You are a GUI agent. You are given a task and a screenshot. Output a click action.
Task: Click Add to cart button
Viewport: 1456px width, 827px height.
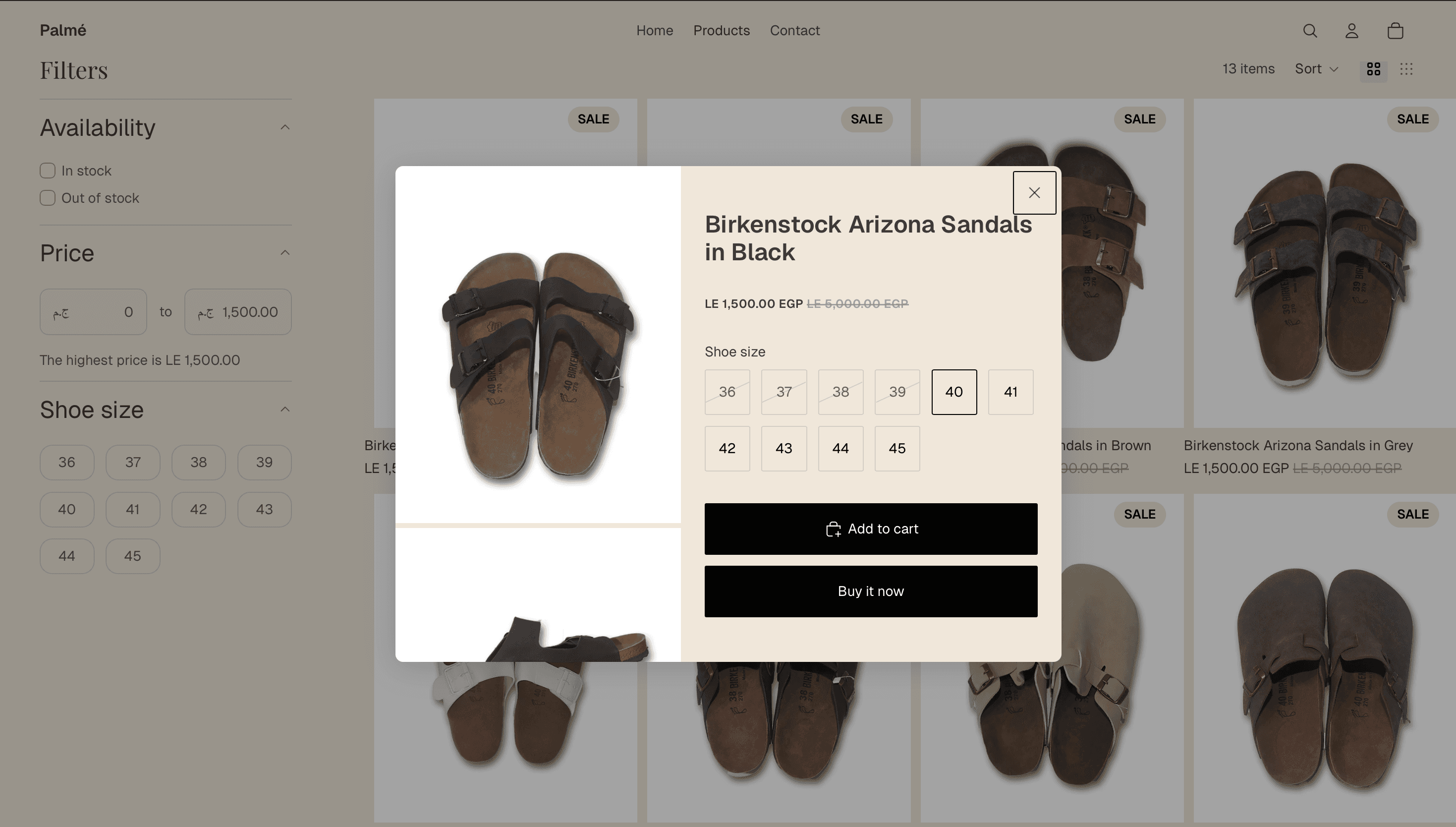click(x=870, y=529)
